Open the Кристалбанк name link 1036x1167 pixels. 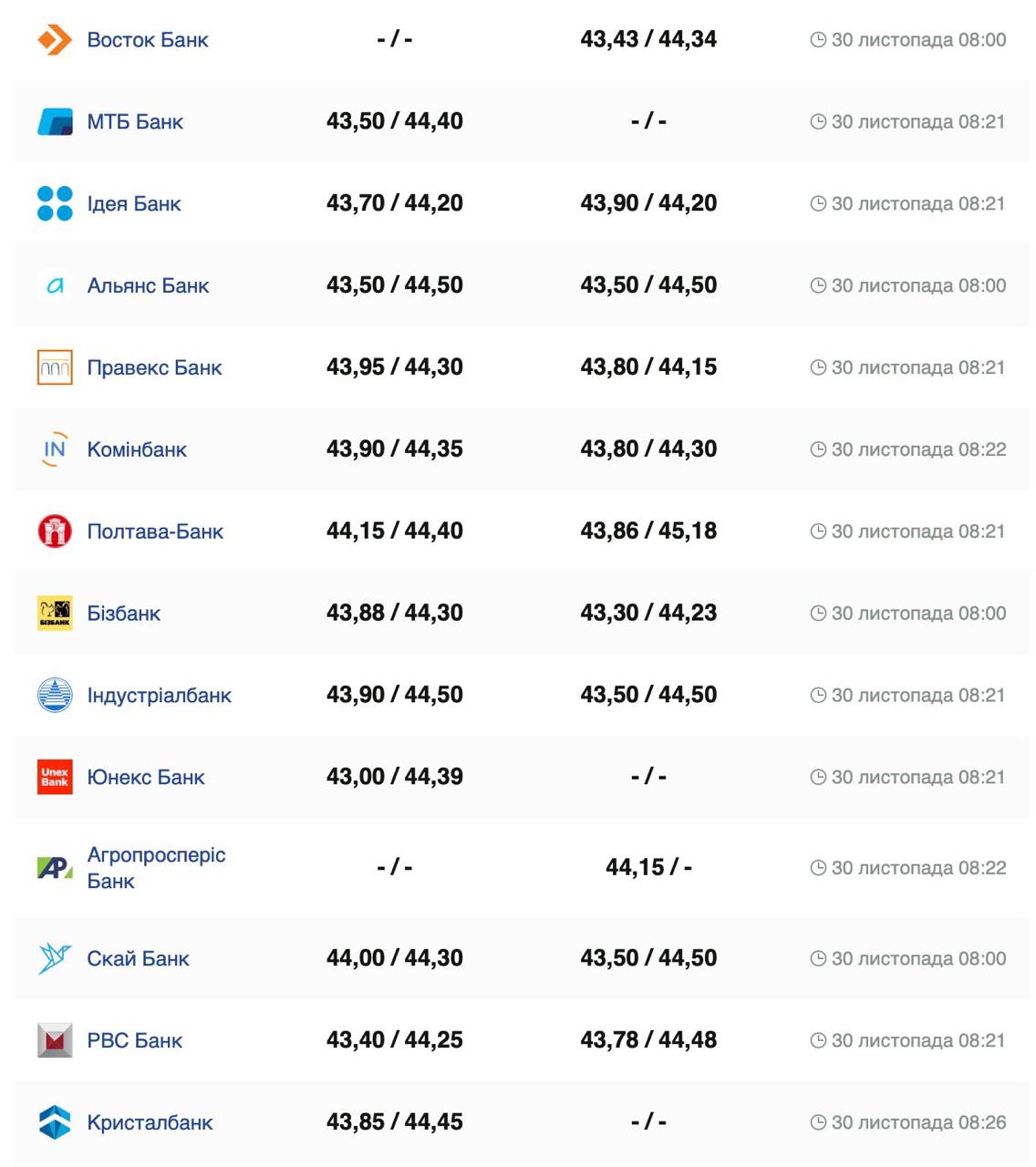point(150,1122)
